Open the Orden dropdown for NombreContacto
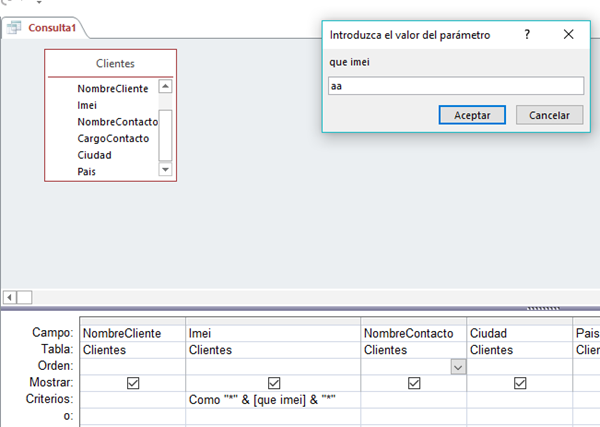The image size is (600, 427). (x=458, y=367)
